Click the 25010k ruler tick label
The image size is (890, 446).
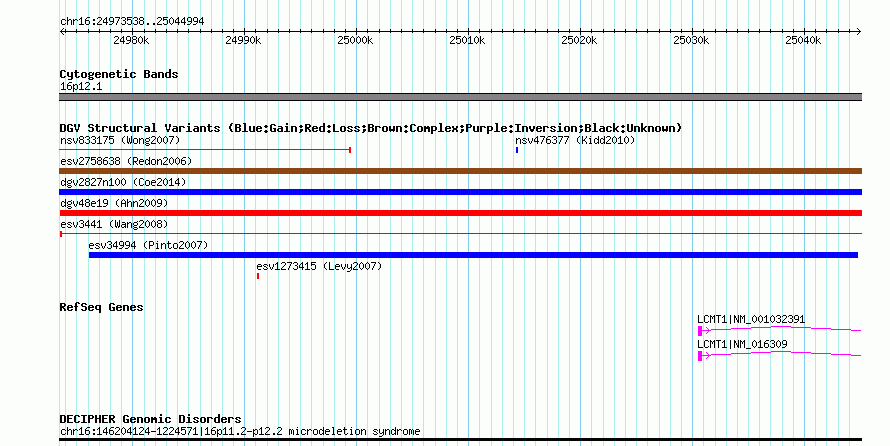tap(467, 40)
